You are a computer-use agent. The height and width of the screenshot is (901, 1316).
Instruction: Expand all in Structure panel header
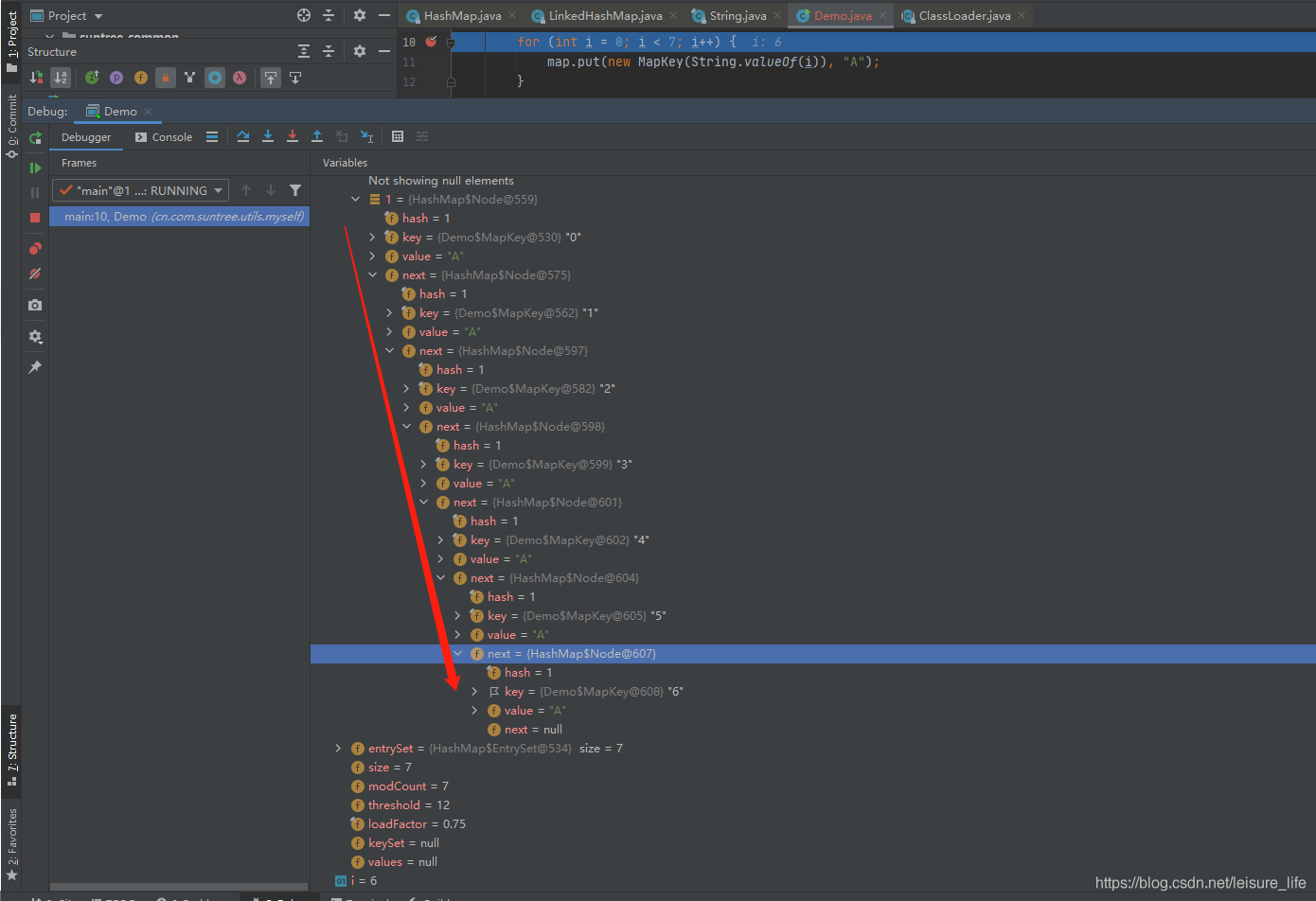[304, 51]
